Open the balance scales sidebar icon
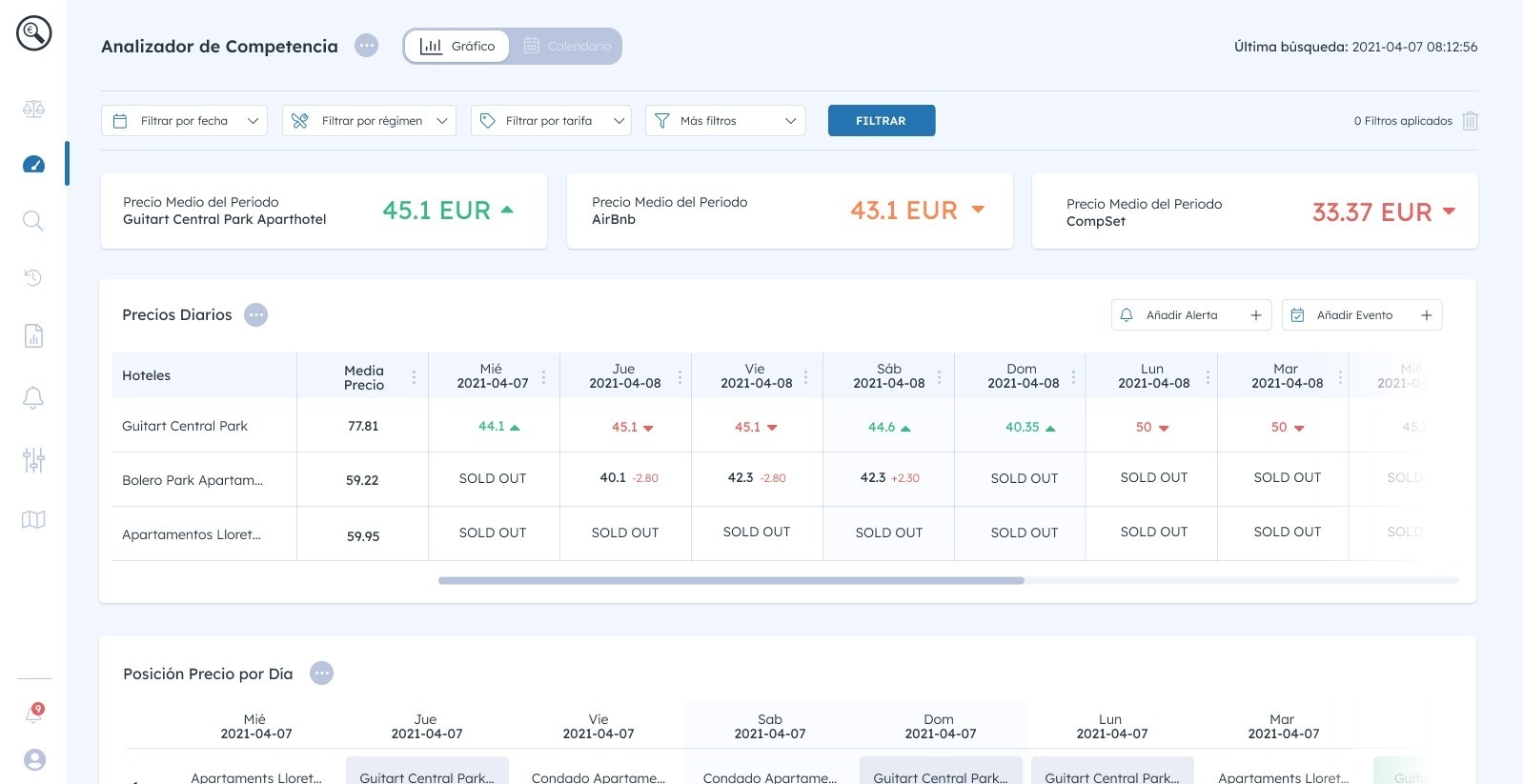 tap(33, 109)
